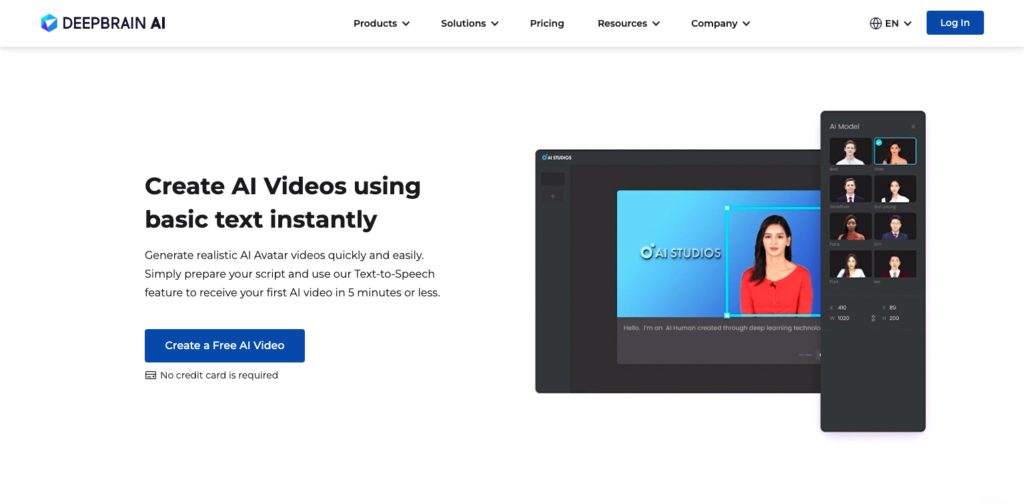Click the script text starting with Hello
This screenshot has height=504, width=1024.
tap(722, 328)
